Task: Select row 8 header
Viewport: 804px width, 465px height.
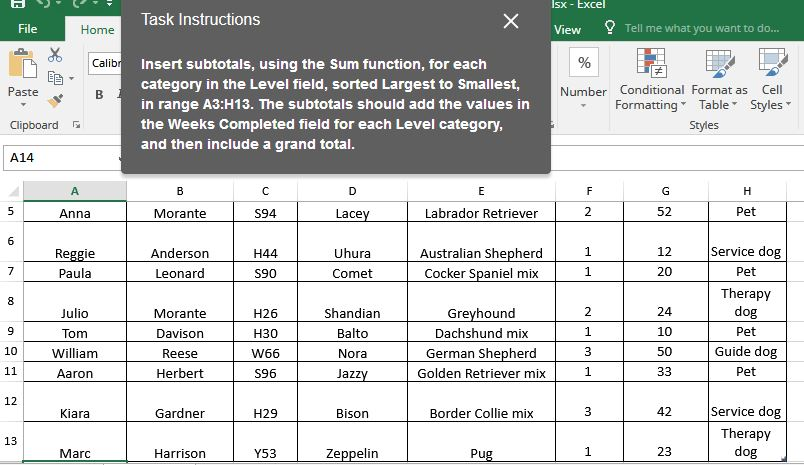Action: coord(11,301)
